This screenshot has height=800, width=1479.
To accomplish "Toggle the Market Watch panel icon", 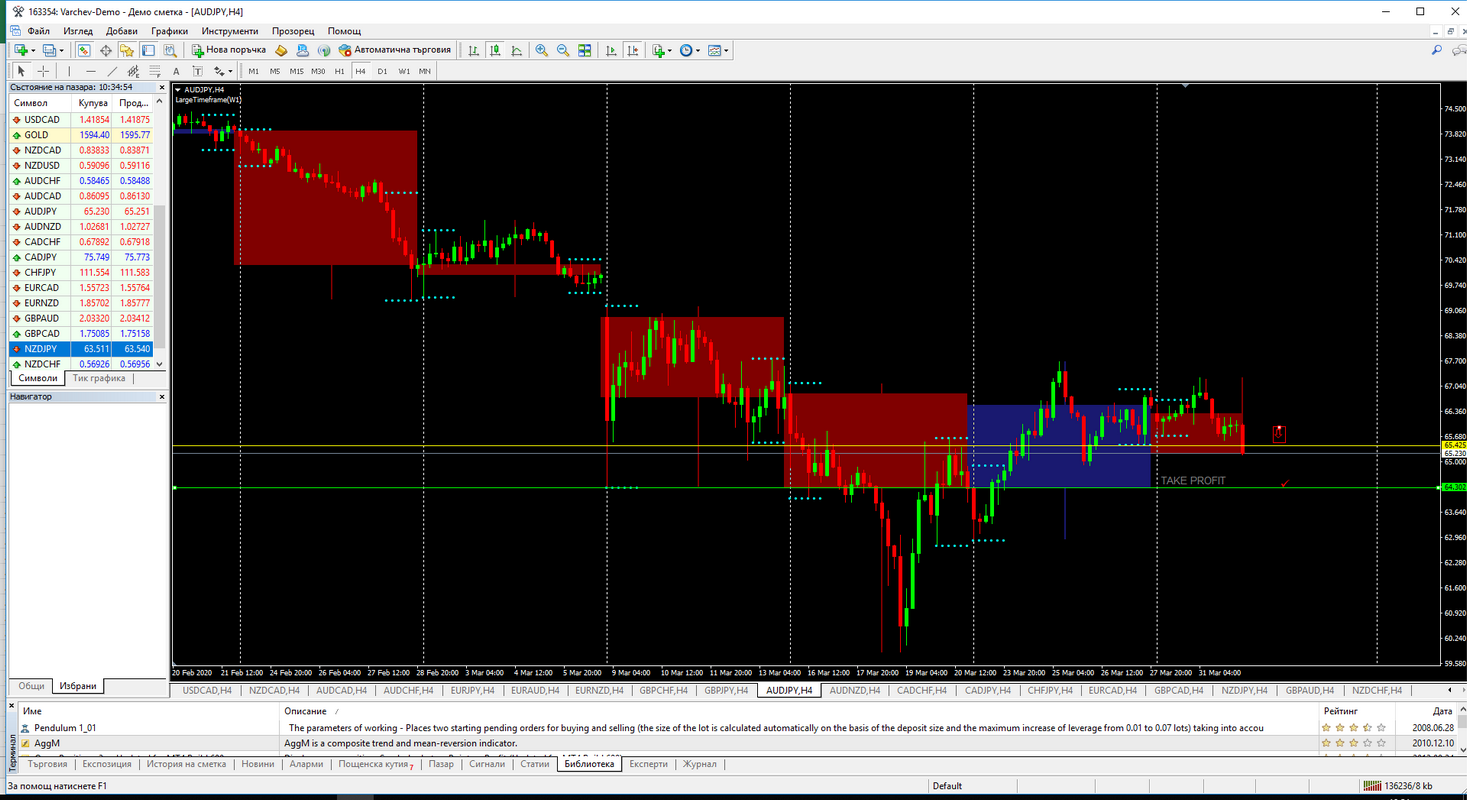I will click(x=84, y=50).
